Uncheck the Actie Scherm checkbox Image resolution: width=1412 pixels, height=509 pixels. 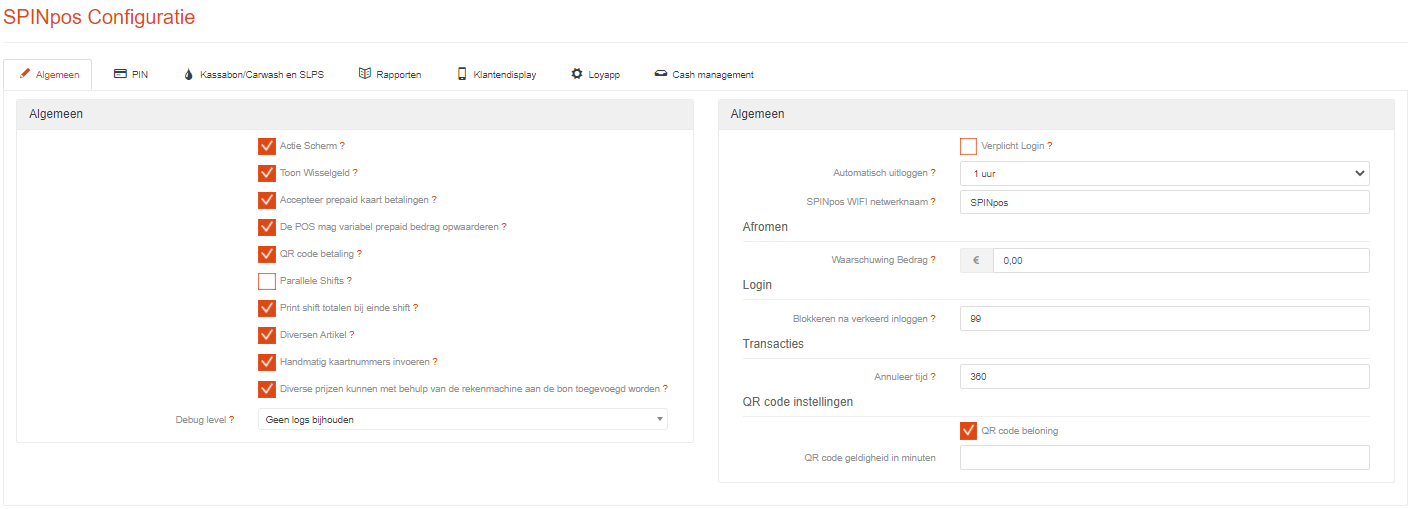pos(267,146)
